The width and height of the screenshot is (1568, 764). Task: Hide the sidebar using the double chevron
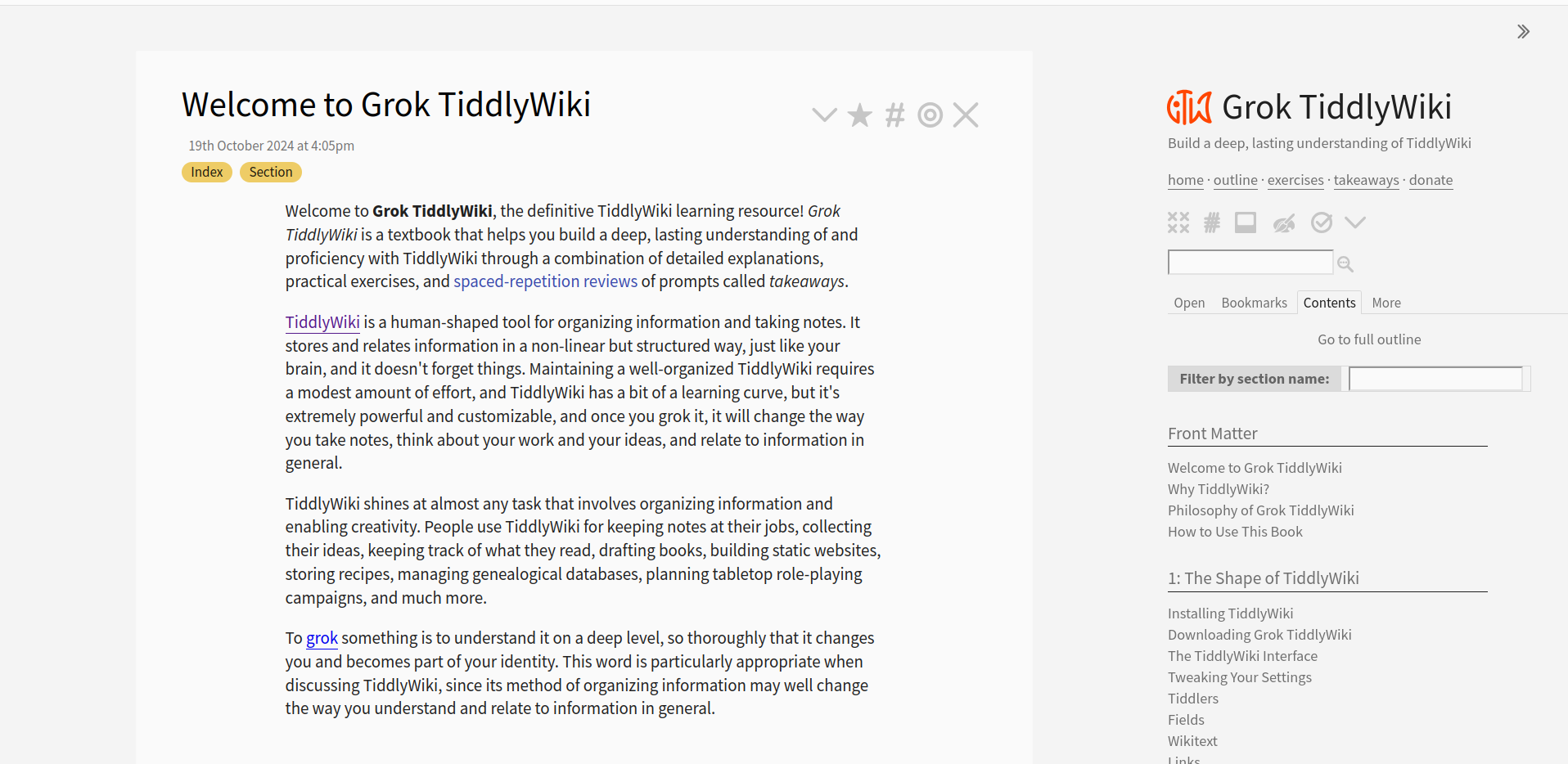tap(1522, 32)
